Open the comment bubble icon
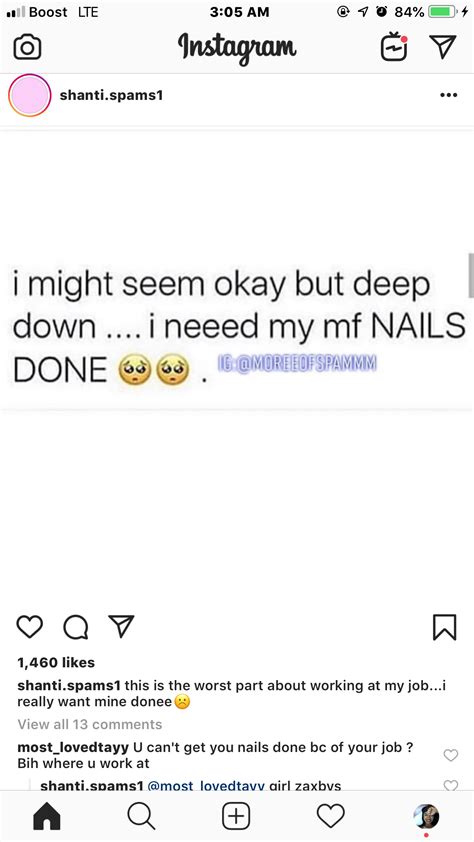The height and width of the screenshot is (842, 474). click(x=76, y=627)
